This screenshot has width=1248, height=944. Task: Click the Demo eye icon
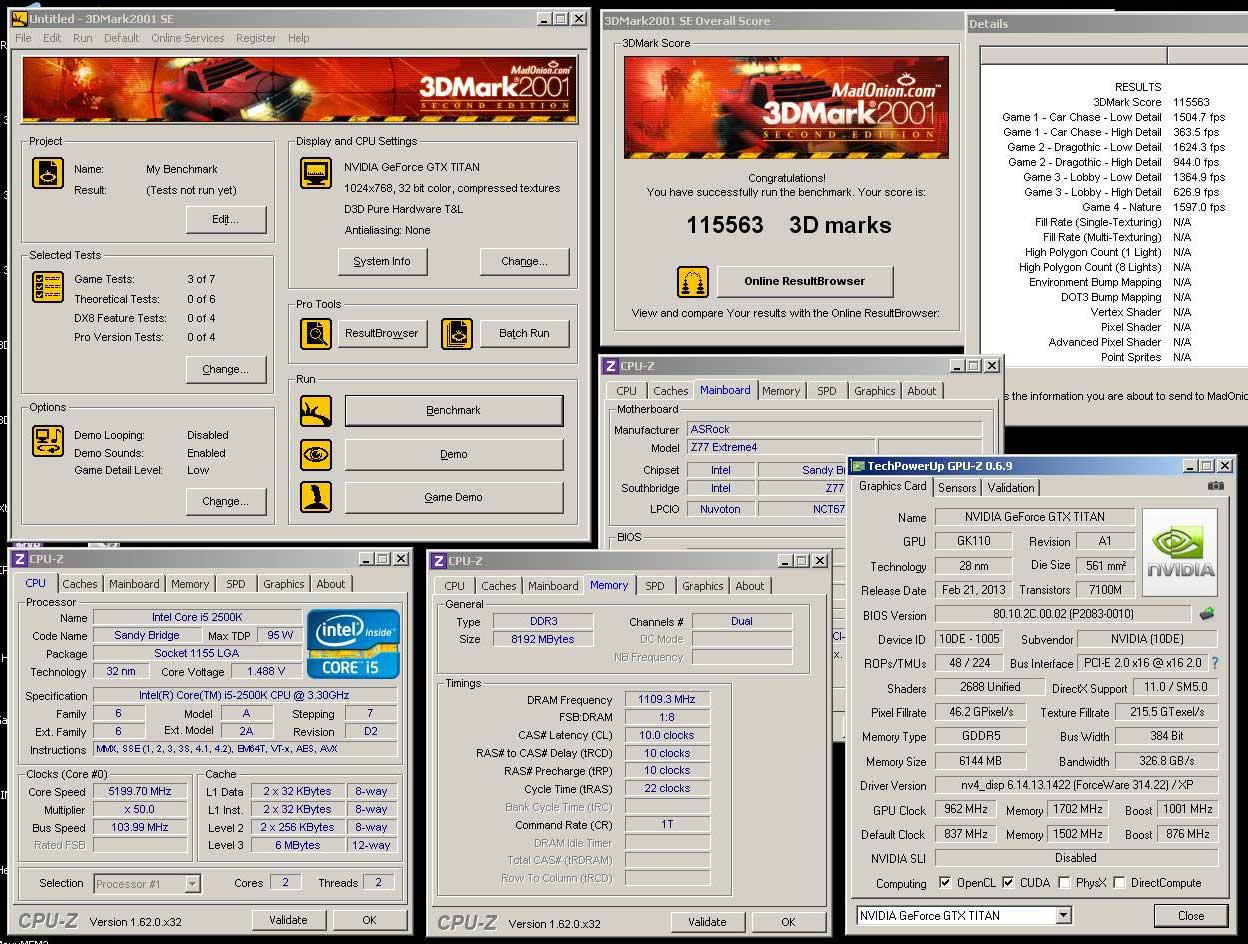pyautogui.click(x=316, y=454)
